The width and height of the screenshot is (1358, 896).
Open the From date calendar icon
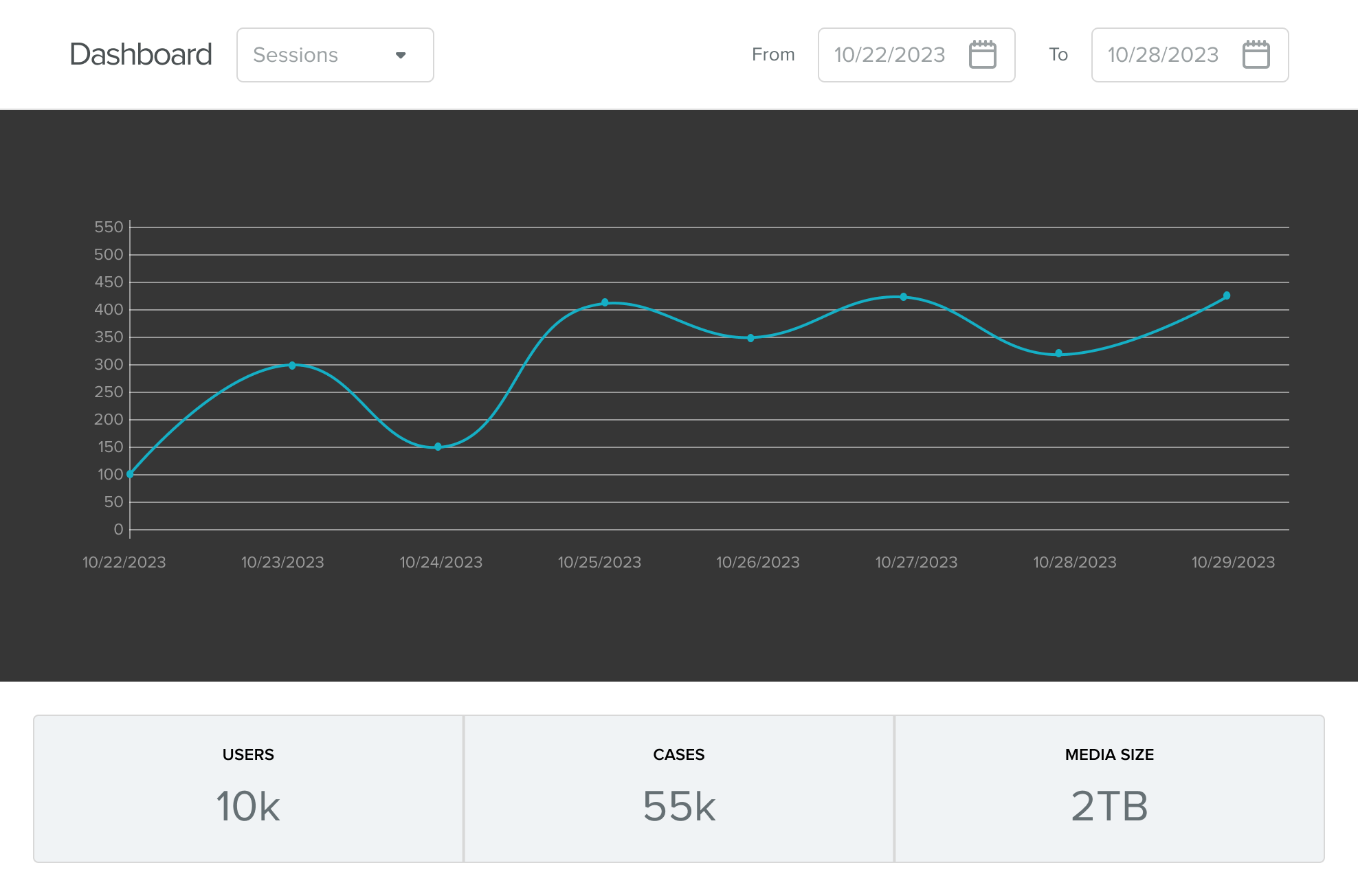tap(983, 54)
